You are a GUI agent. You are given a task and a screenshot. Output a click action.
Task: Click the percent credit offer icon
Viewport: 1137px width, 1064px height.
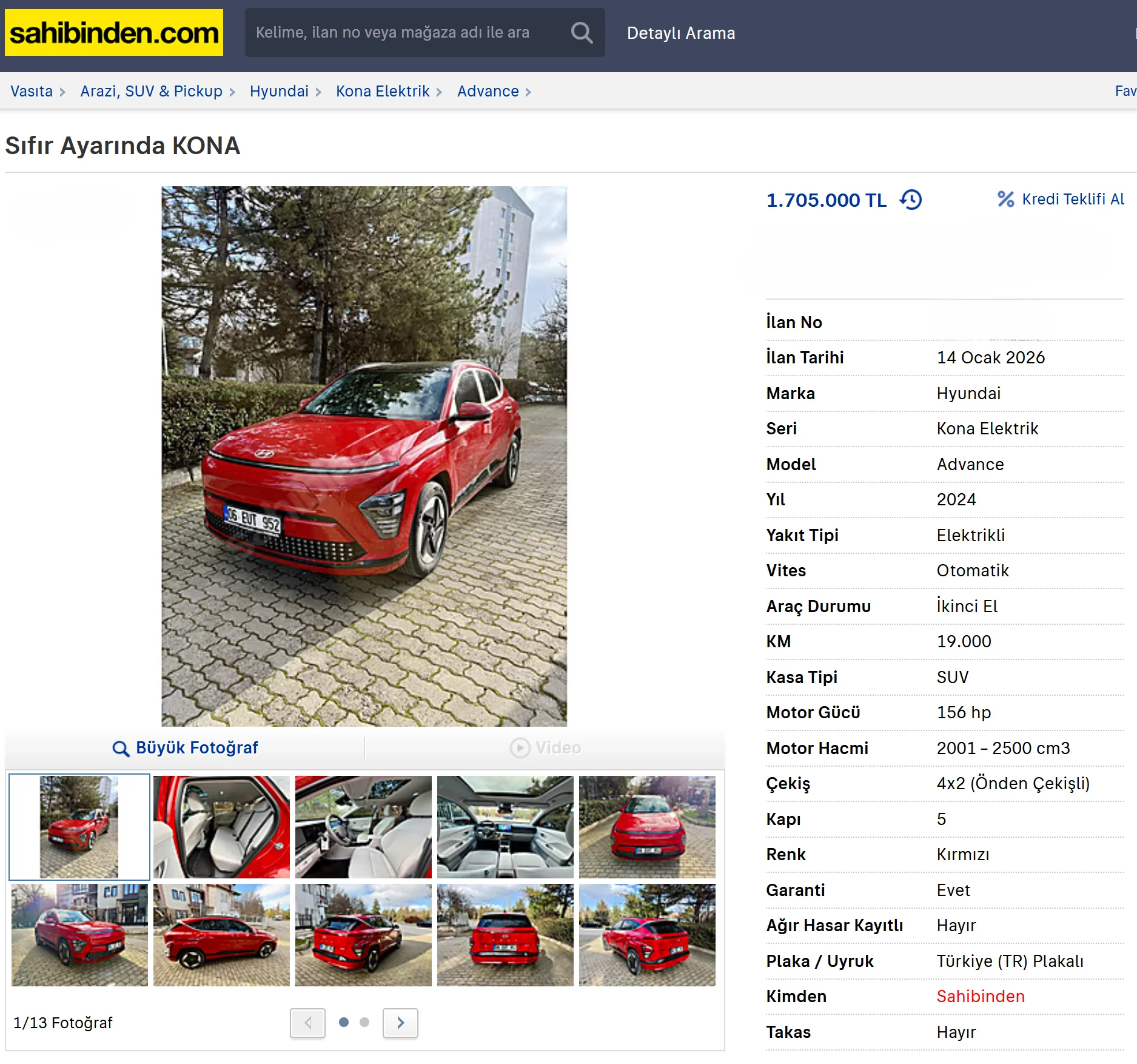point(1005,199)
